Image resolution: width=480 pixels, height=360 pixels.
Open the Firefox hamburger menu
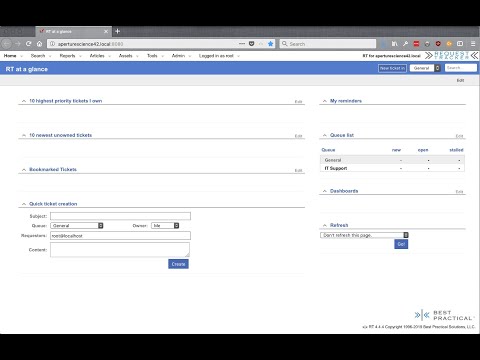473,44
